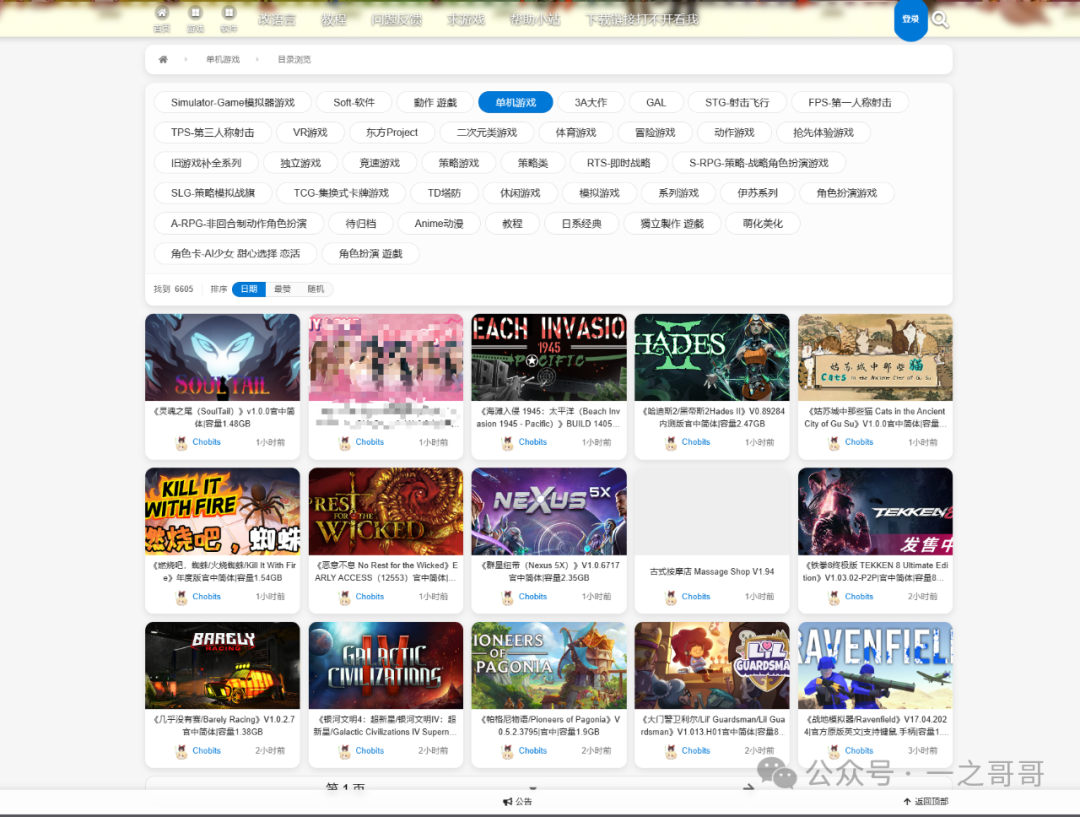The width and height of the screenshot is (1080, 817).
Task: Select the RTS-即时战略 tag
Action: 619,163
